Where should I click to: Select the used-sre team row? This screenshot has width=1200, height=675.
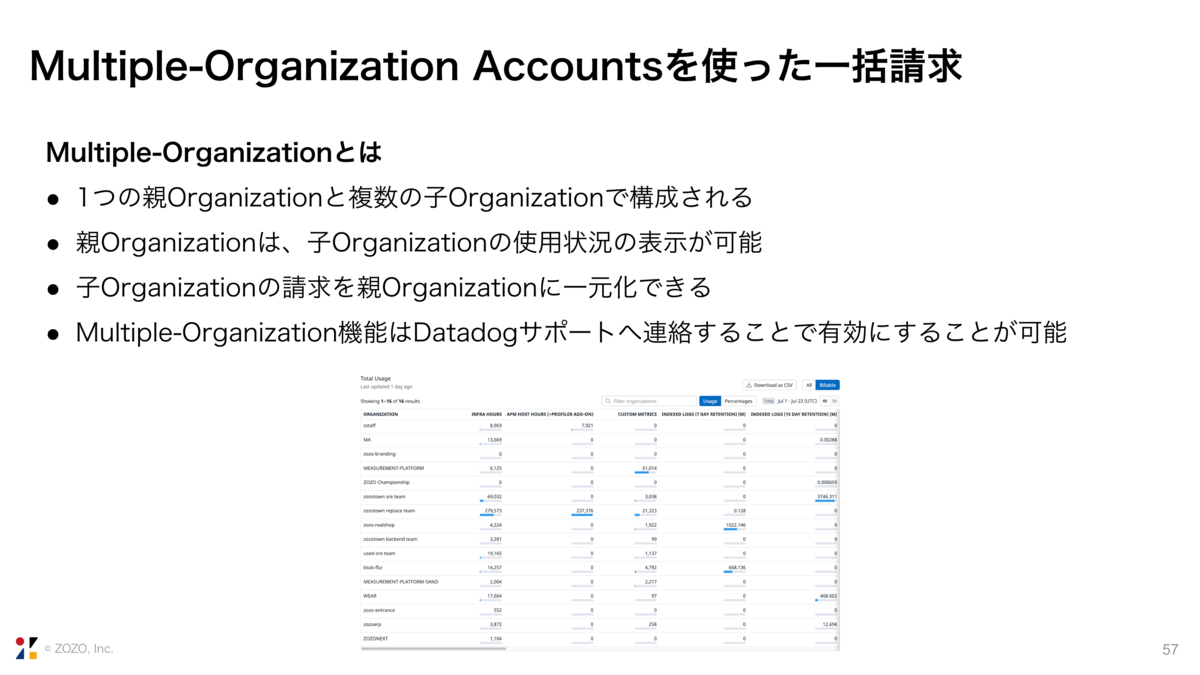(600, 553)
